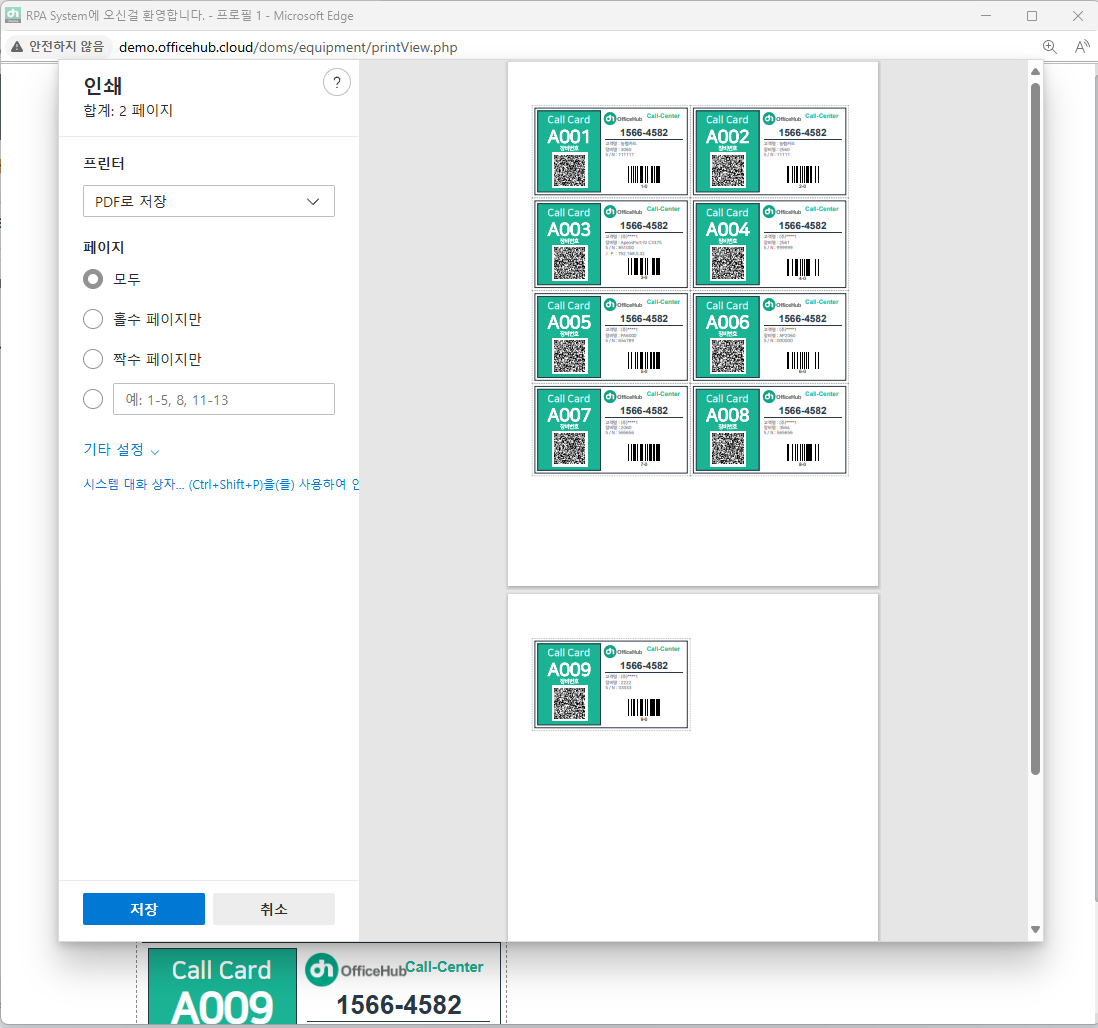Screen dimensions: 1098x1028
Task: Click the A005 call card in preview
Action: coord(611,337)
